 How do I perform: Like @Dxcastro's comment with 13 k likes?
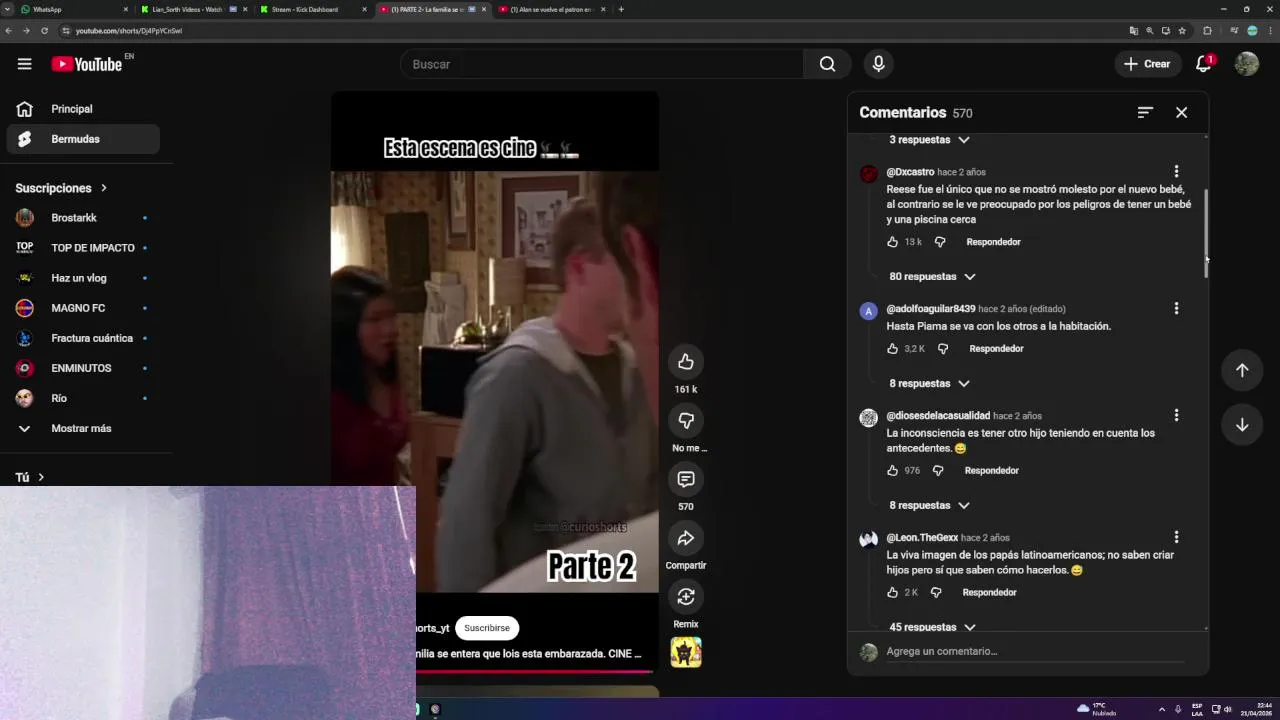tap(893, 242)
